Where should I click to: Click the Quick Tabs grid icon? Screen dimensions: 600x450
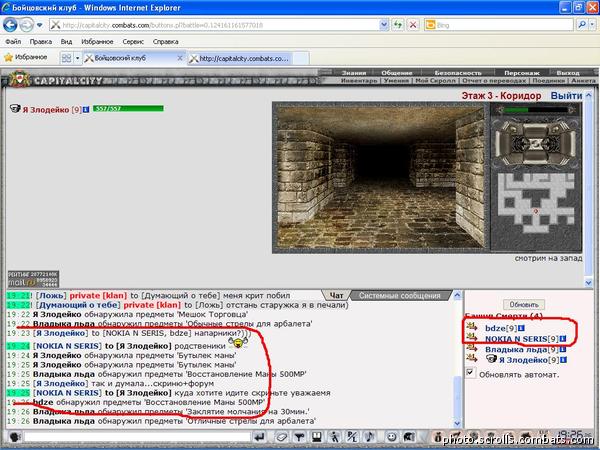tap(67, 58)
